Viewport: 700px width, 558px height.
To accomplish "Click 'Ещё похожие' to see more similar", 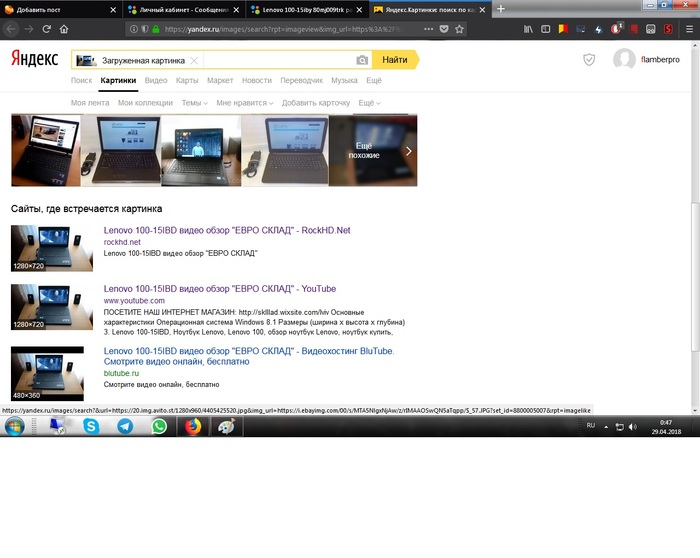I will 373,150.
